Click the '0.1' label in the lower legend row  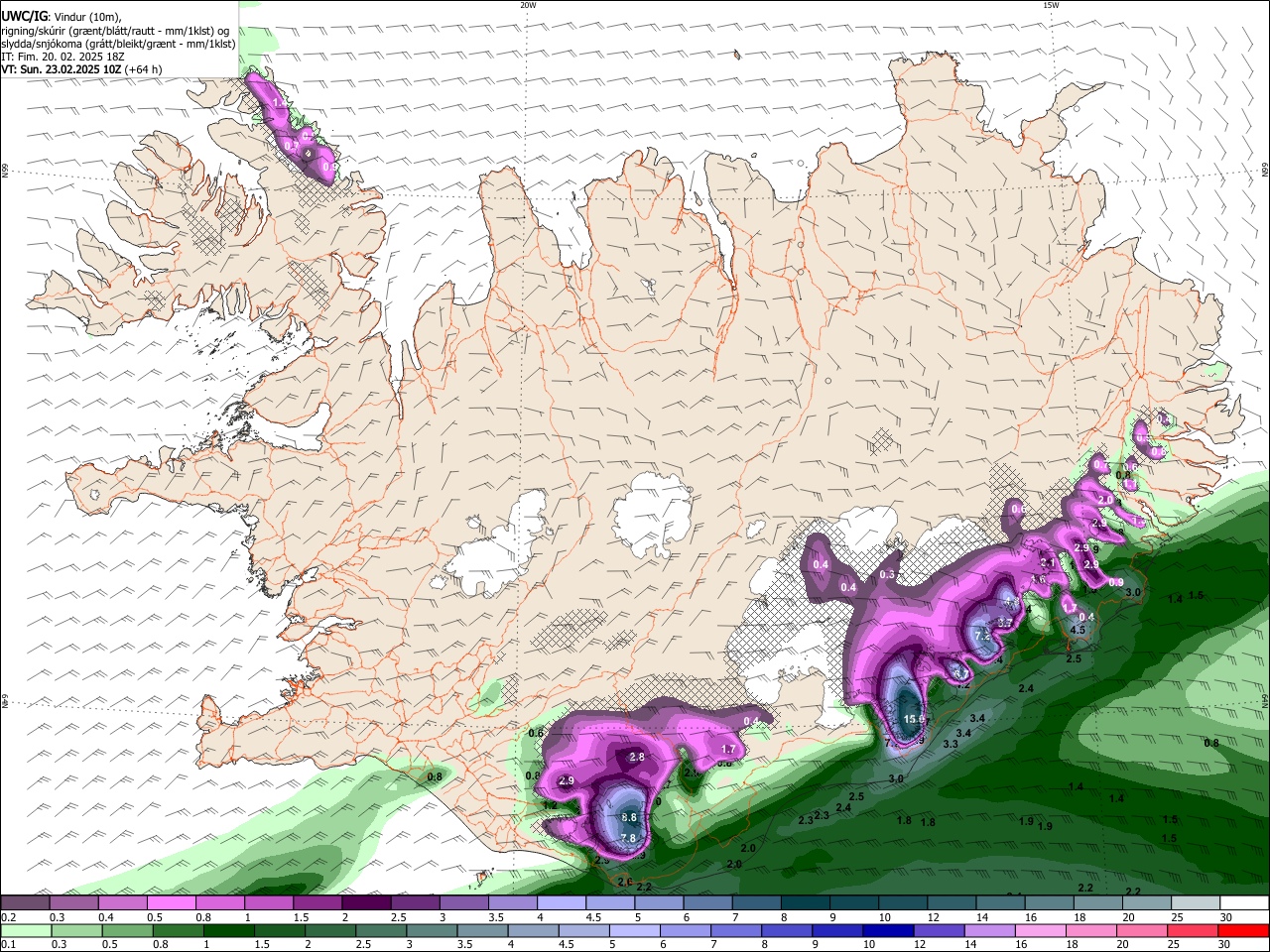point(8,944)
